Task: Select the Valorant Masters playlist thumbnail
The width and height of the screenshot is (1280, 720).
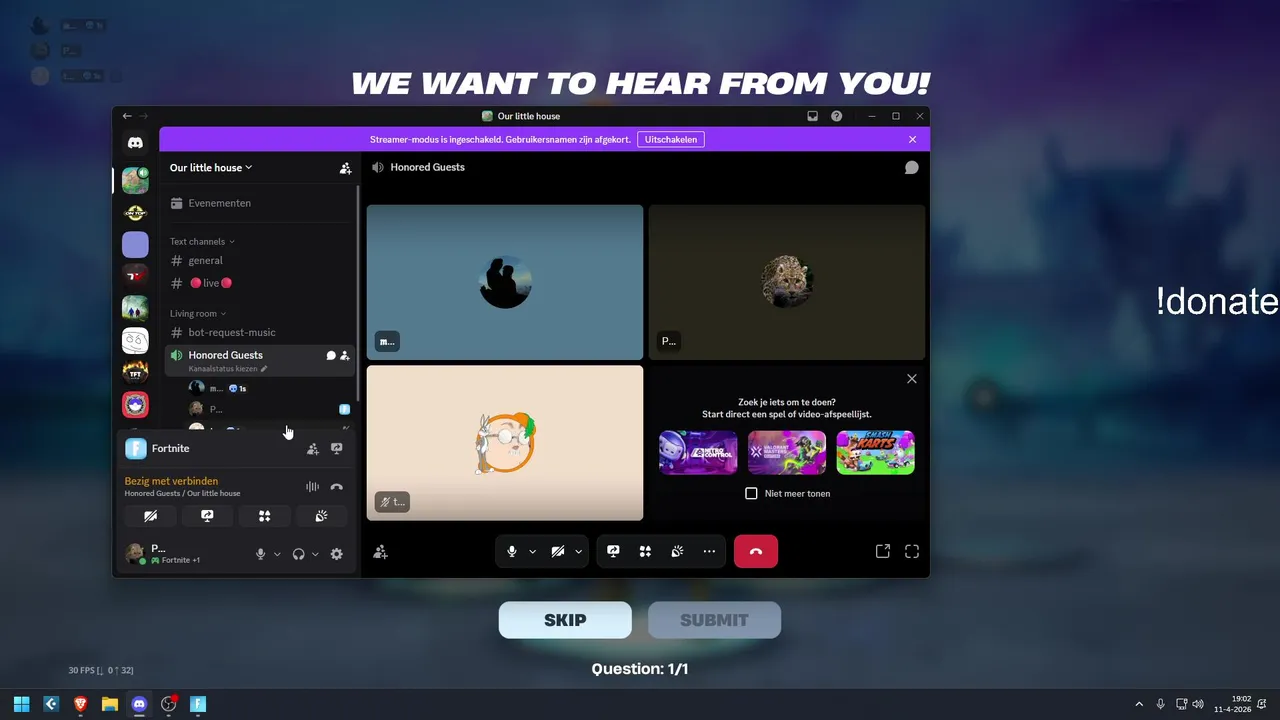Action: [787, 452]
